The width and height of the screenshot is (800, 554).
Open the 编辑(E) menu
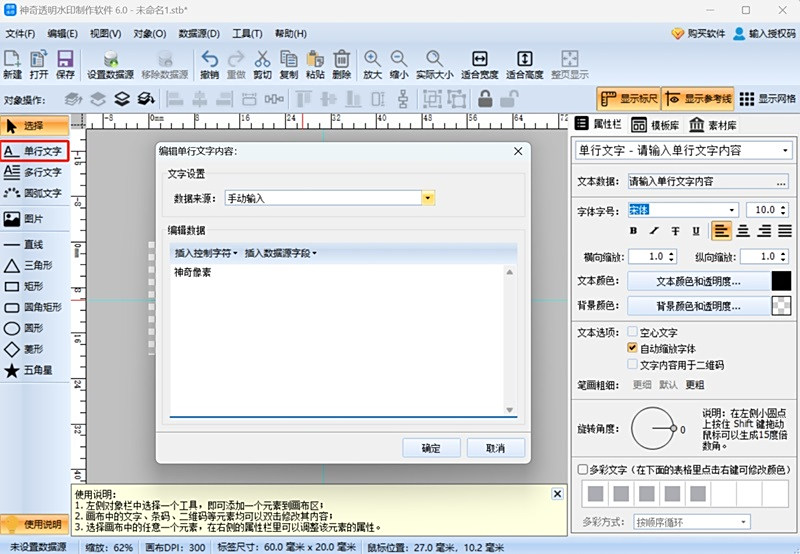pos(63,34)
